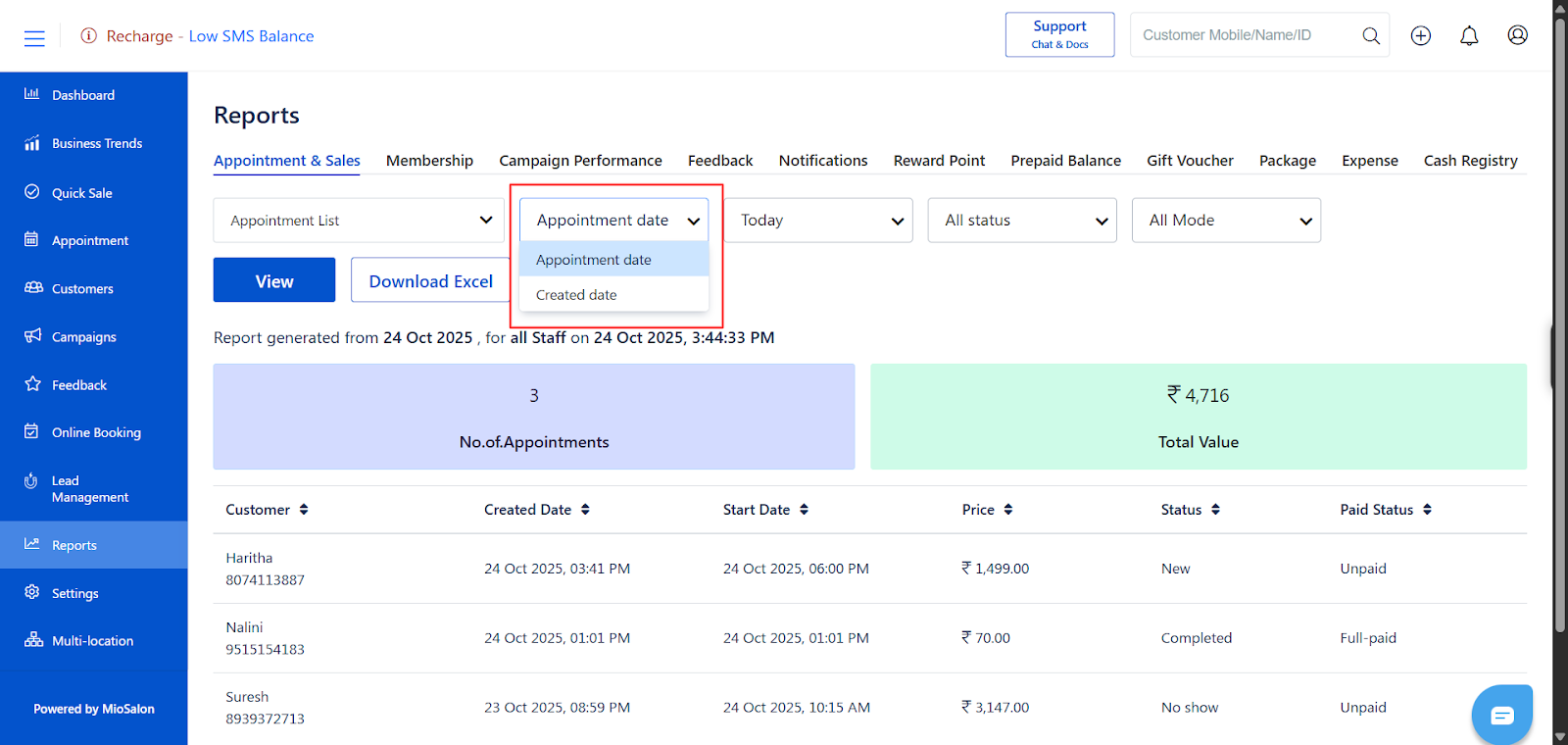Open the Today date range dropdown
This screenshot has width=1568, height=745.
point(818,221)
